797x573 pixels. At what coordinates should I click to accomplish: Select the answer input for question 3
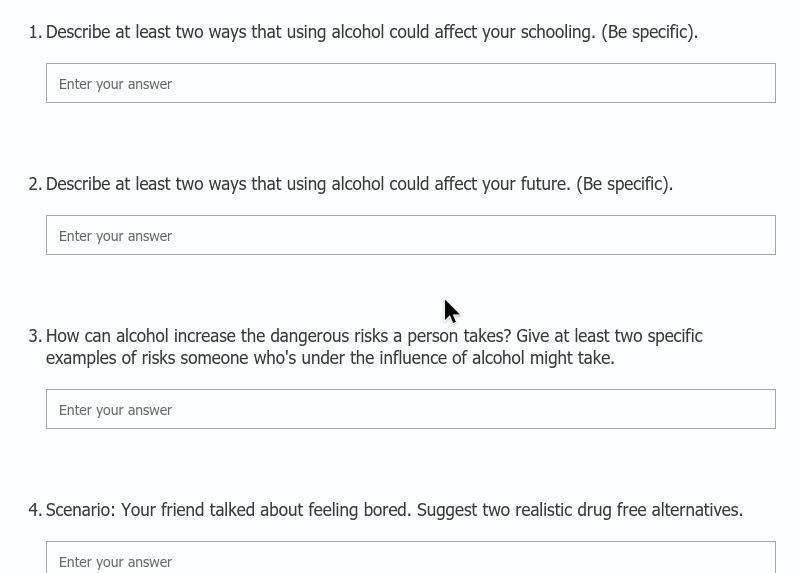coord(411,409)
